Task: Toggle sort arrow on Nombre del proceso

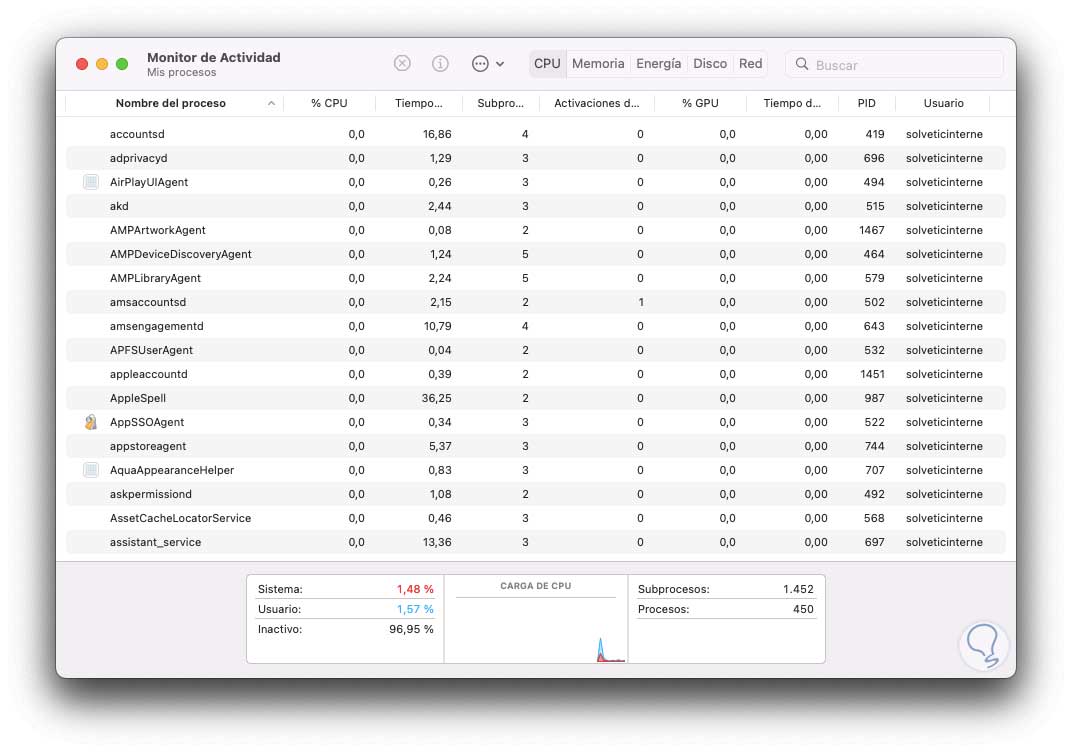Action: point(271,103)
